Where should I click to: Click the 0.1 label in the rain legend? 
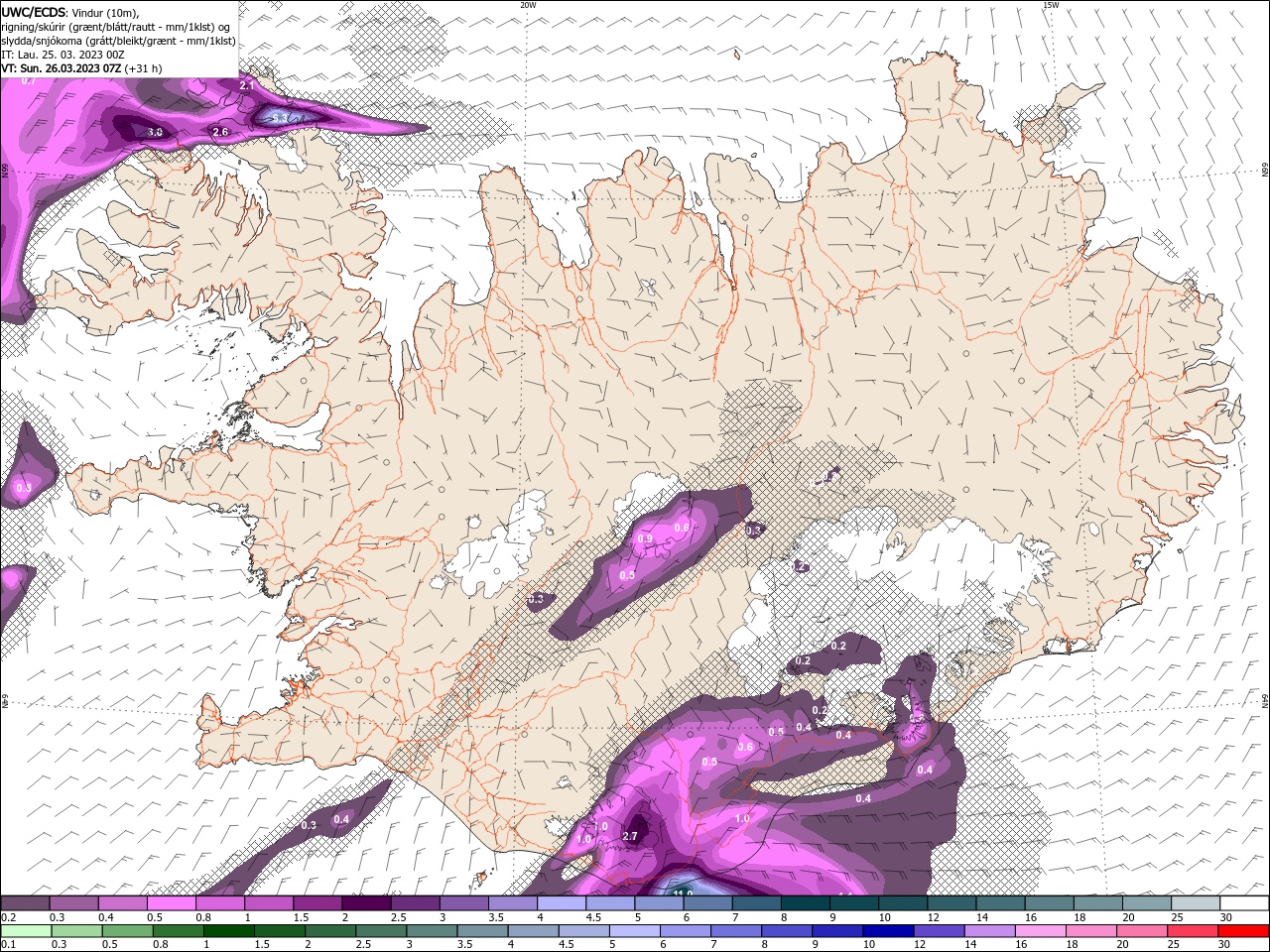click(x=8, y=945)
